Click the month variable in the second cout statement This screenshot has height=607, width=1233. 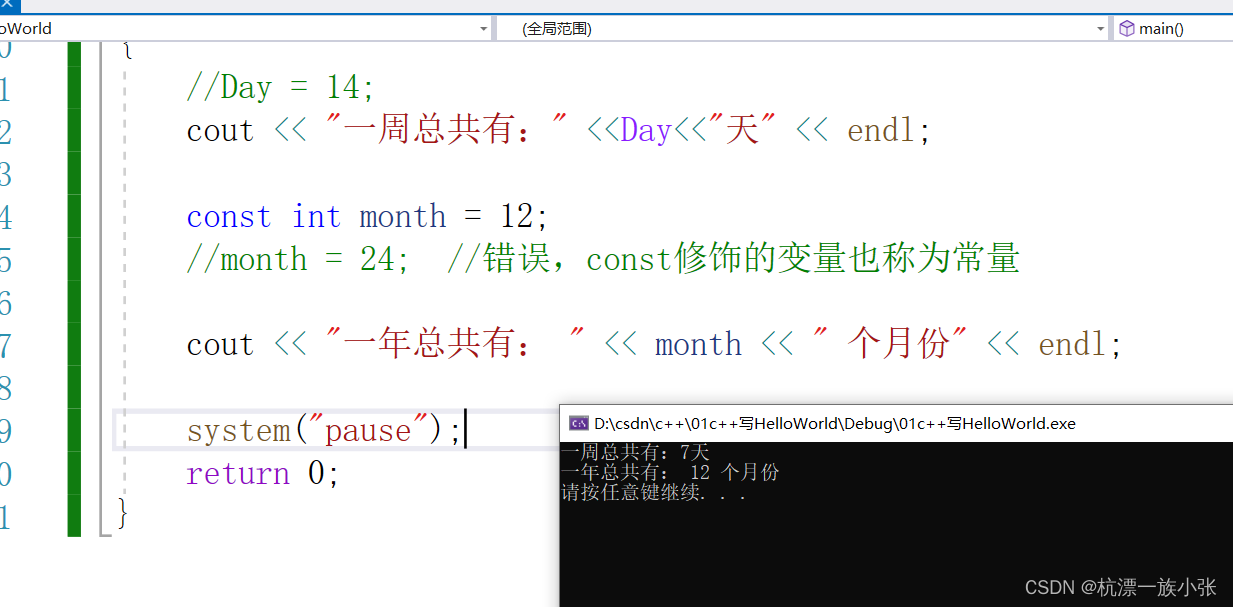tap(698, 345)
